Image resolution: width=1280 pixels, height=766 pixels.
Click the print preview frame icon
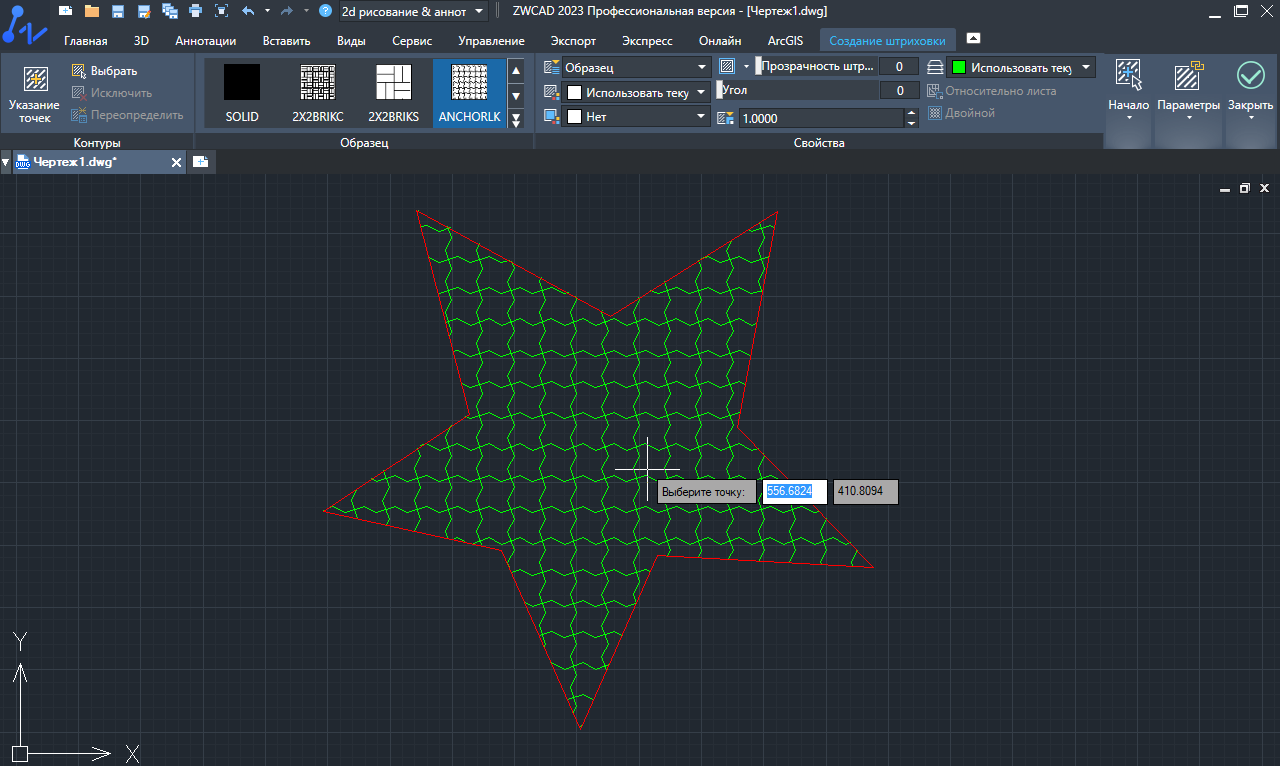pos(221,11)
